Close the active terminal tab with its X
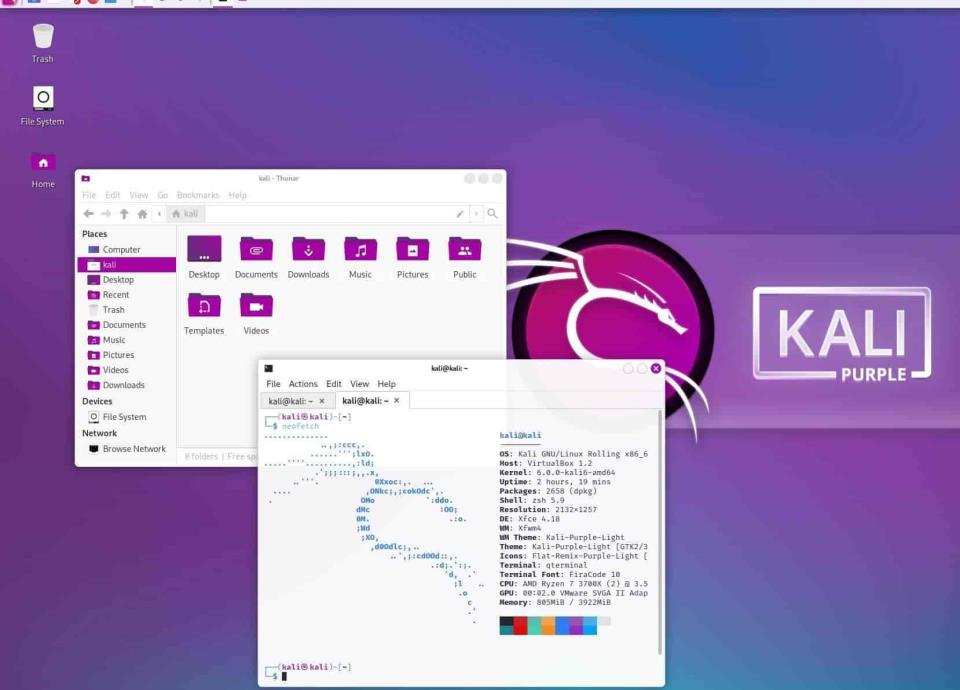This screenshot has width=960, height=690. (397, 400)
